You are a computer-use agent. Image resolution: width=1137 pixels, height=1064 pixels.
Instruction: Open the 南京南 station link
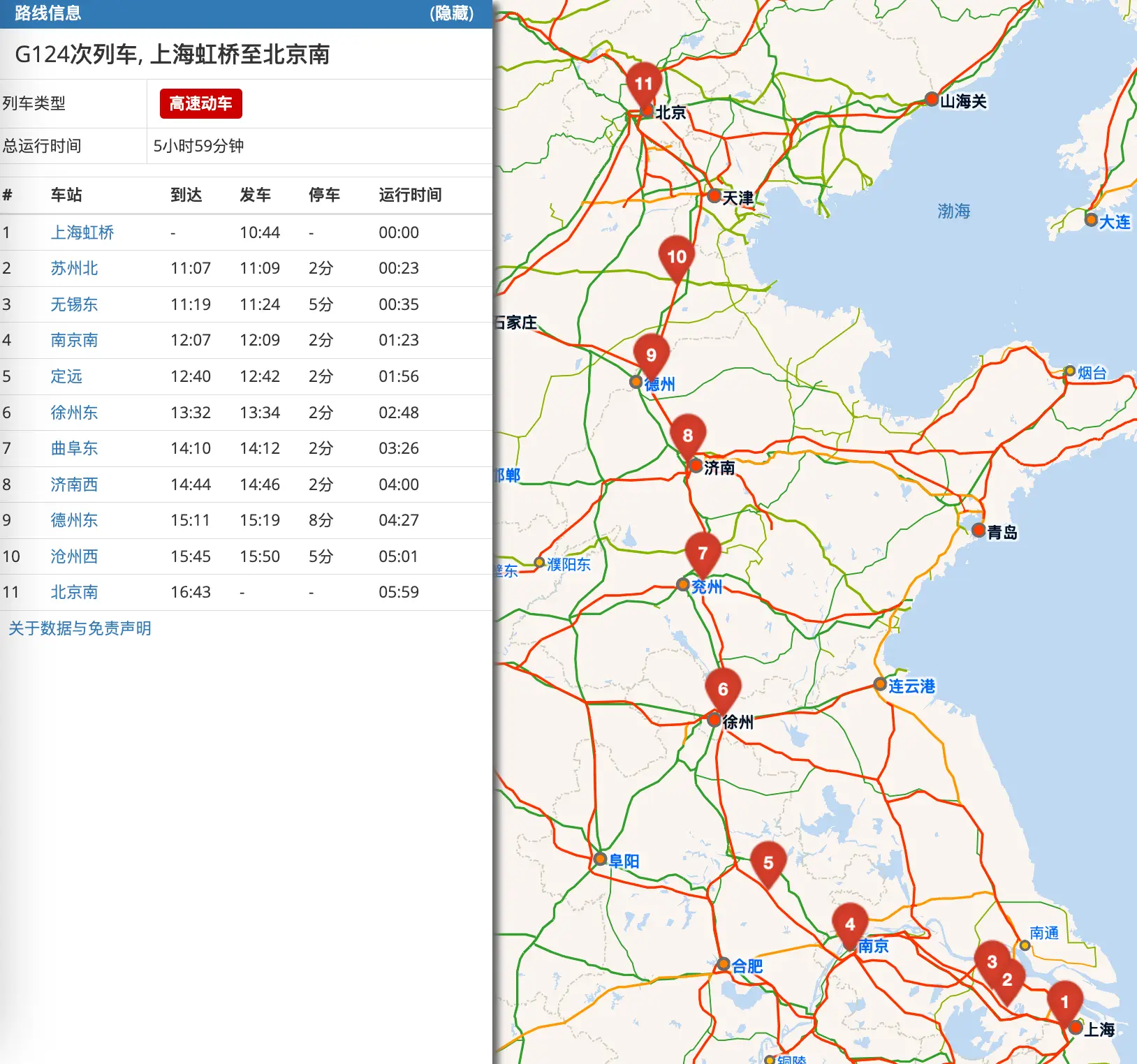(x=74, y=340)
